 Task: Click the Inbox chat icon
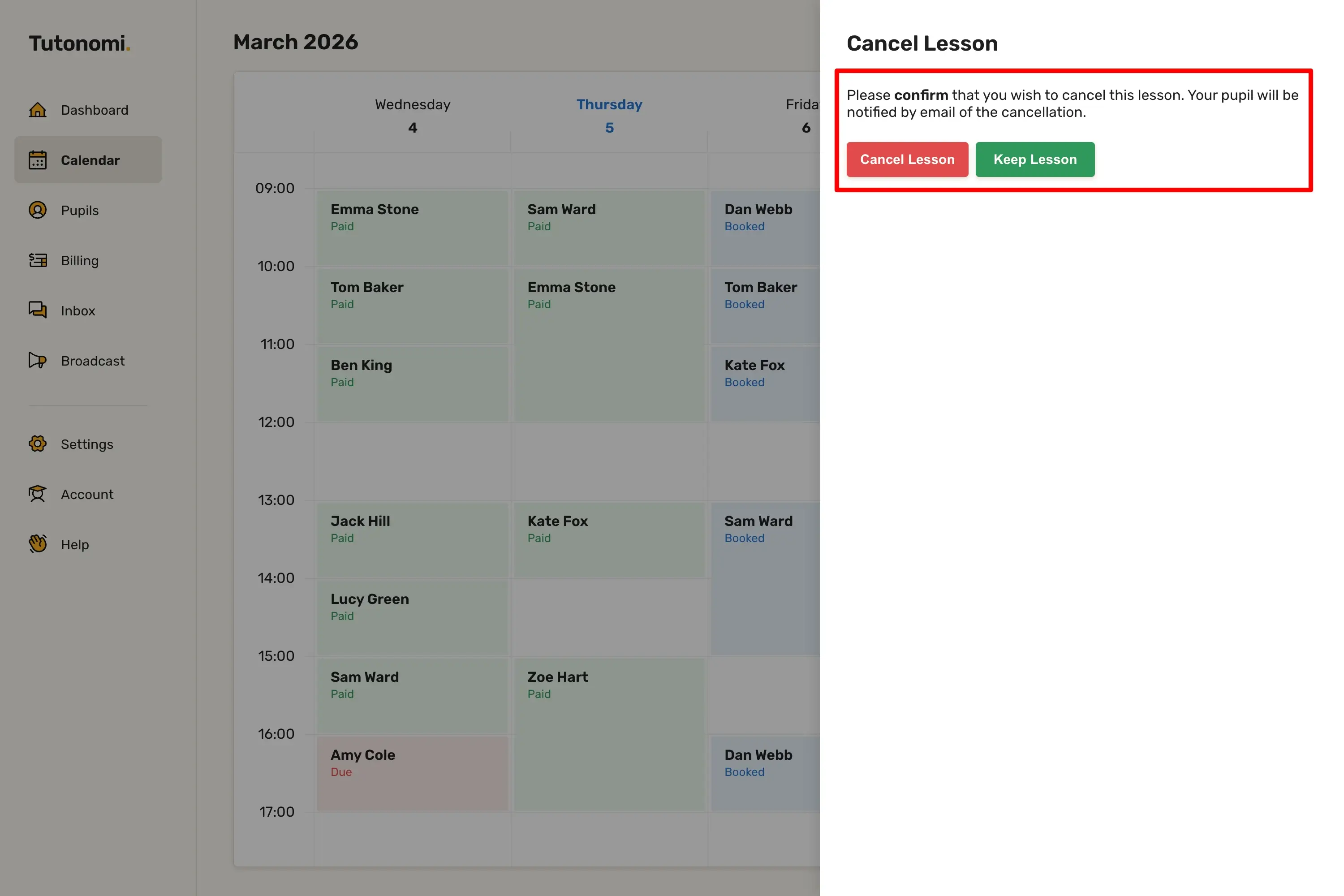coord(38,310)
